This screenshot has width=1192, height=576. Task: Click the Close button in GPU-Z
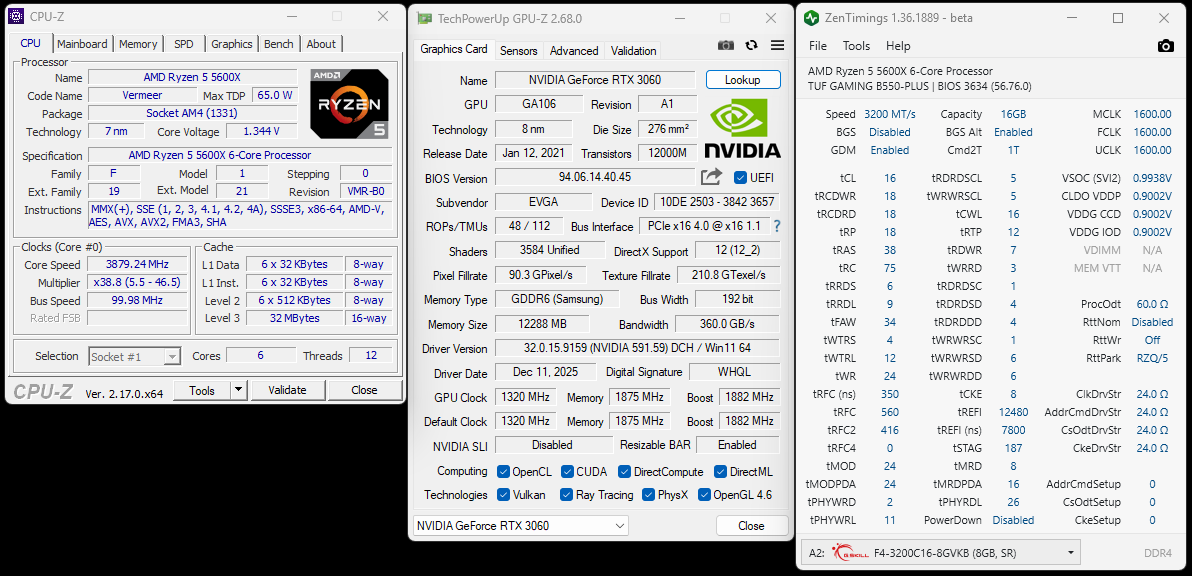pyautogui.click(x=751, y=526)
